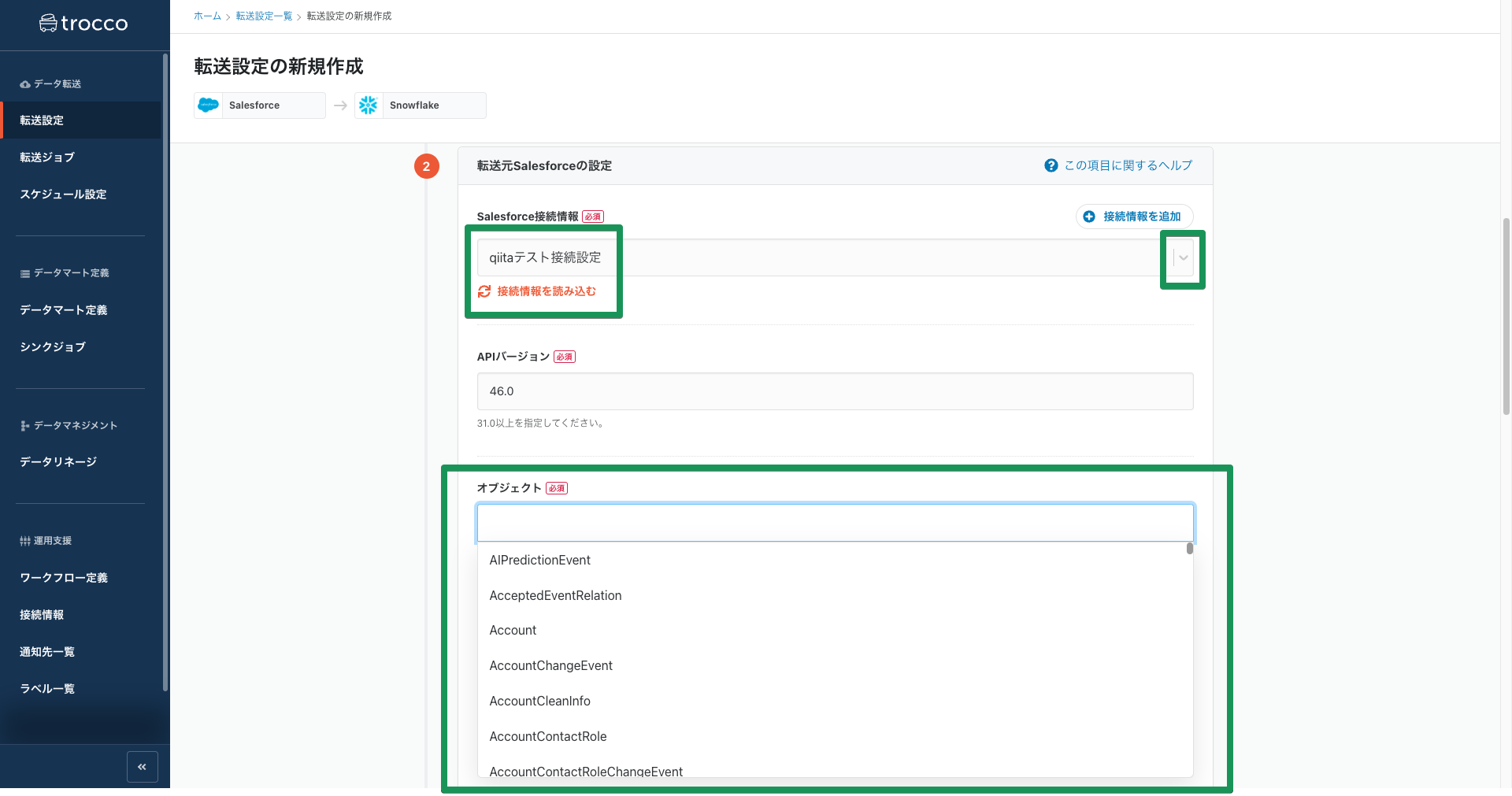Click the page vertical scrollbar
The height and width of the screenshot is (796, 1512).
(1506, 315)
